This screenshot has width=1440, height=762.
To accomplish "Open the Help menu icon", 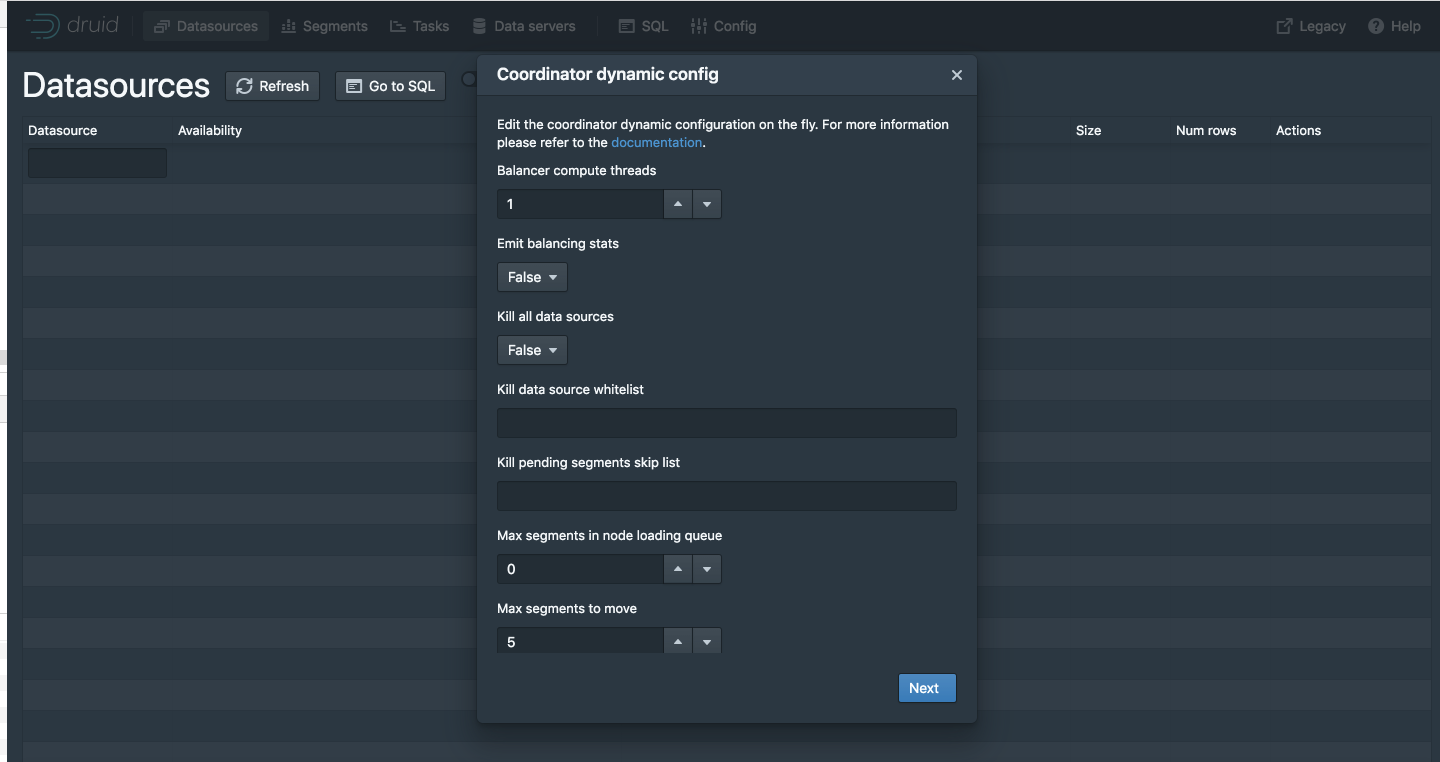I will (x=1376, y=26).
